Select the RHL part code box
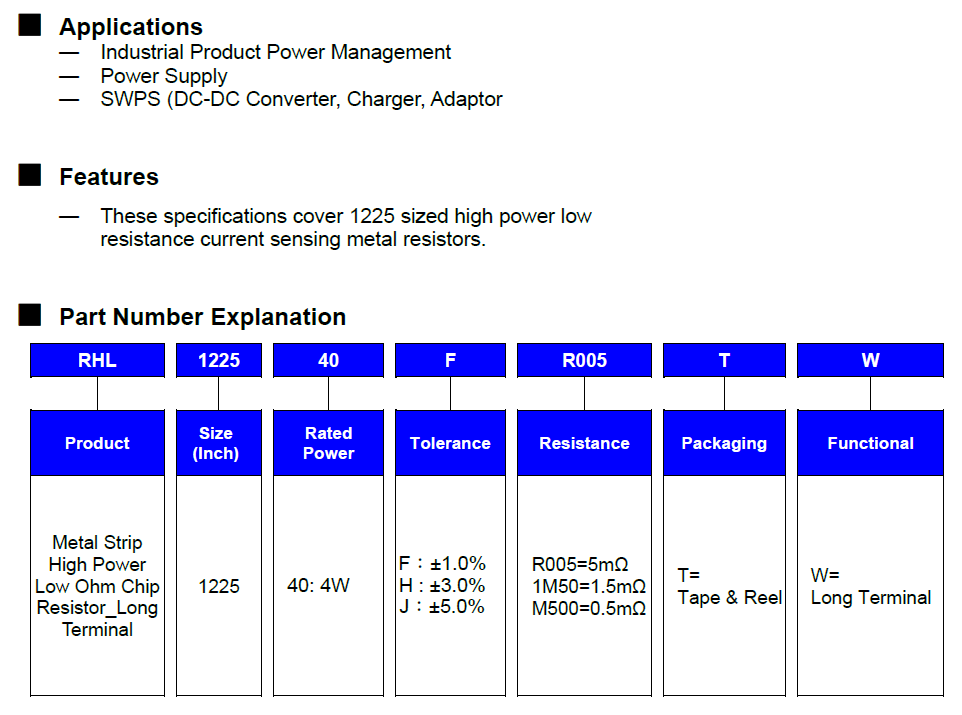Image resolution: width=962 pixels, height=715 pixels. pos(97,361)
